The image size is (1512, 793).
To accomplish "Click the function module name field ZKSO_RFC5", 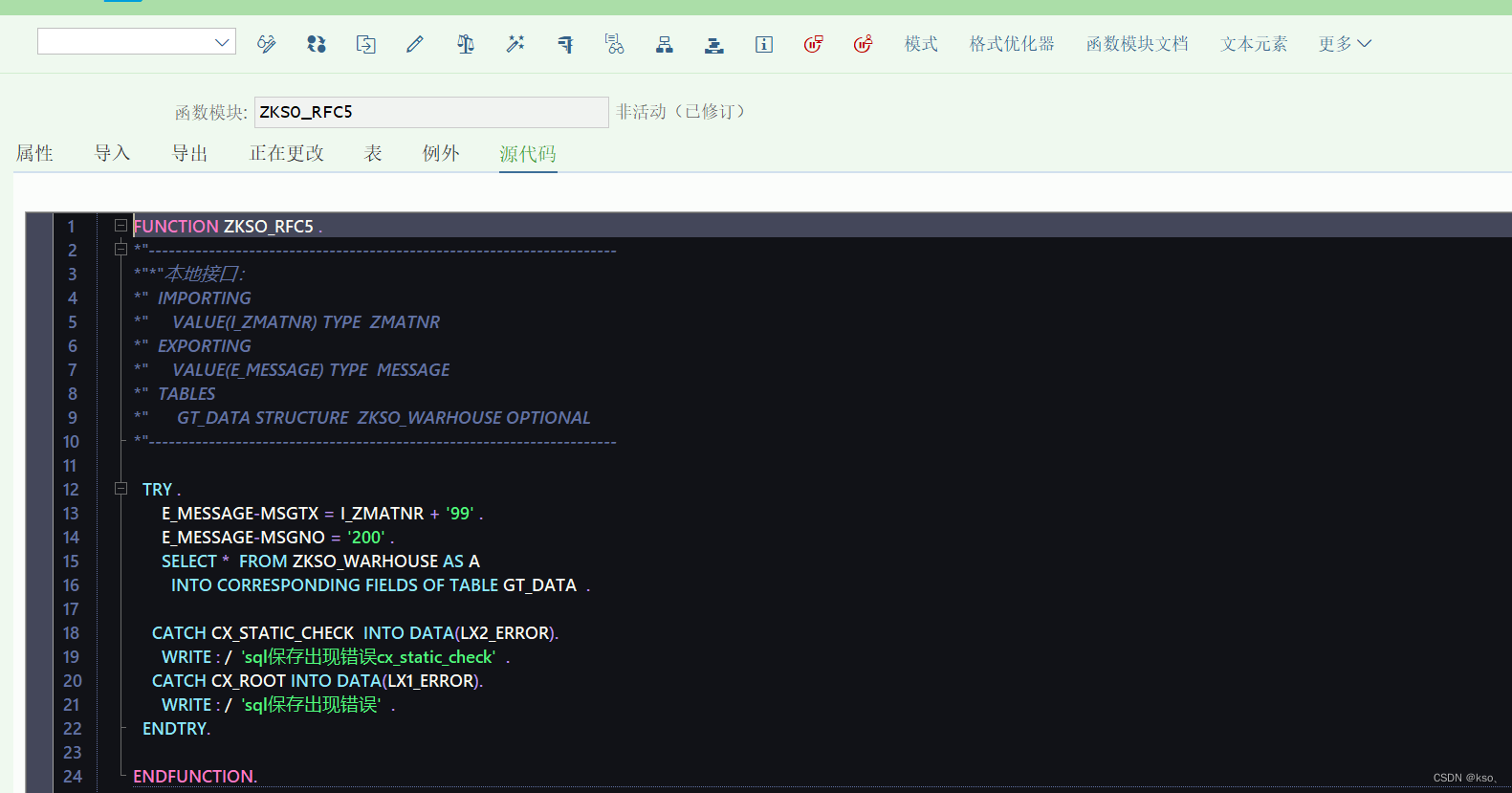I will 431,112.
